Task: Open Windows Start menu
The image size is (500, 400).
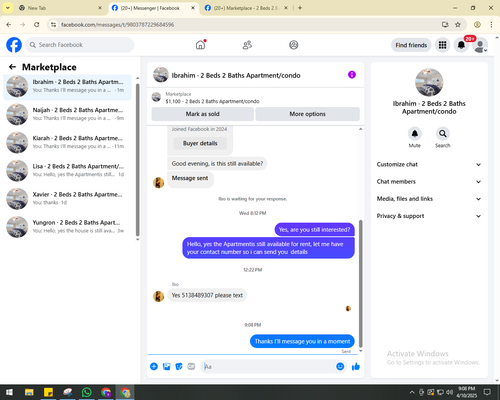Action: click(9, 392)
